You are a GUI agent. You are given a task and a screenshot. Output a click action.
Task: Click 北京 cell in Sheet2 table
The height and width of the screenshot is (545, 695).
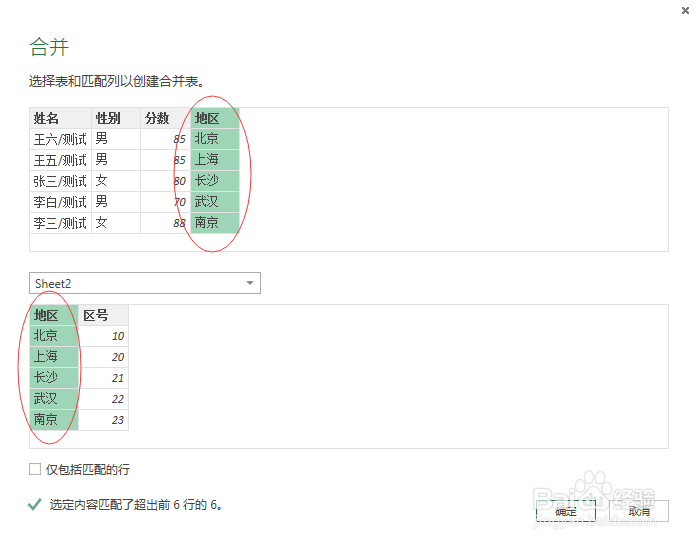[54, 336]
